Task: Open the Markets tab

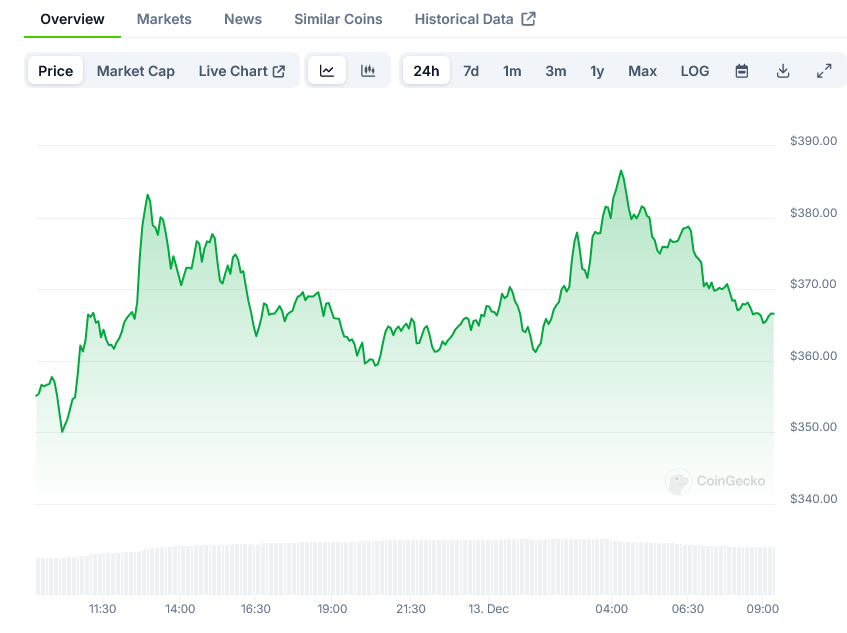Action: [164, 19]
